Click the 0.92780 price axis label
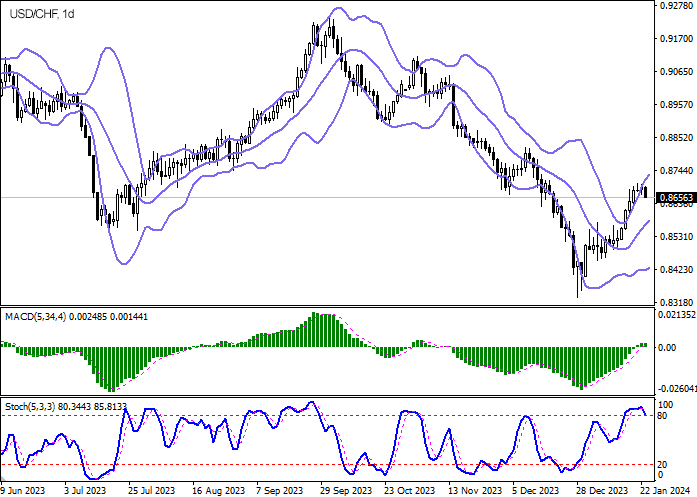This screenshot has width=697, height=497. [x=676, y=6]
